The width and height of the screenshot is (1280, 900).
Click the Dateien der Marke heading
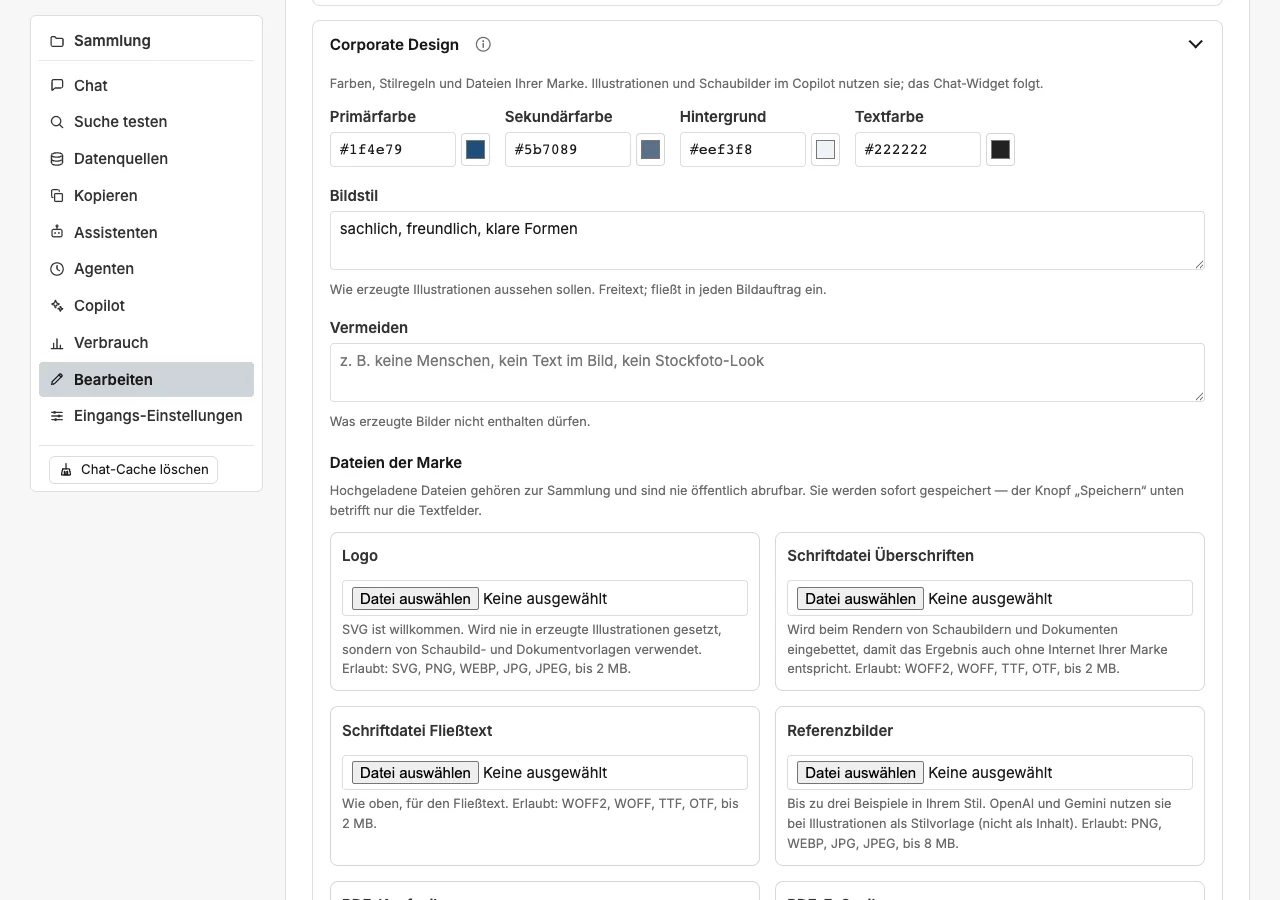[x=396, y=462]
